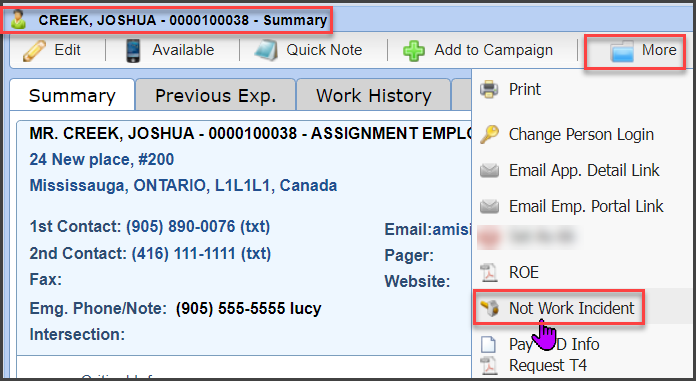Screen dimensions: 696x381
Task: Select the Summary tab
Action: [72, 95]
